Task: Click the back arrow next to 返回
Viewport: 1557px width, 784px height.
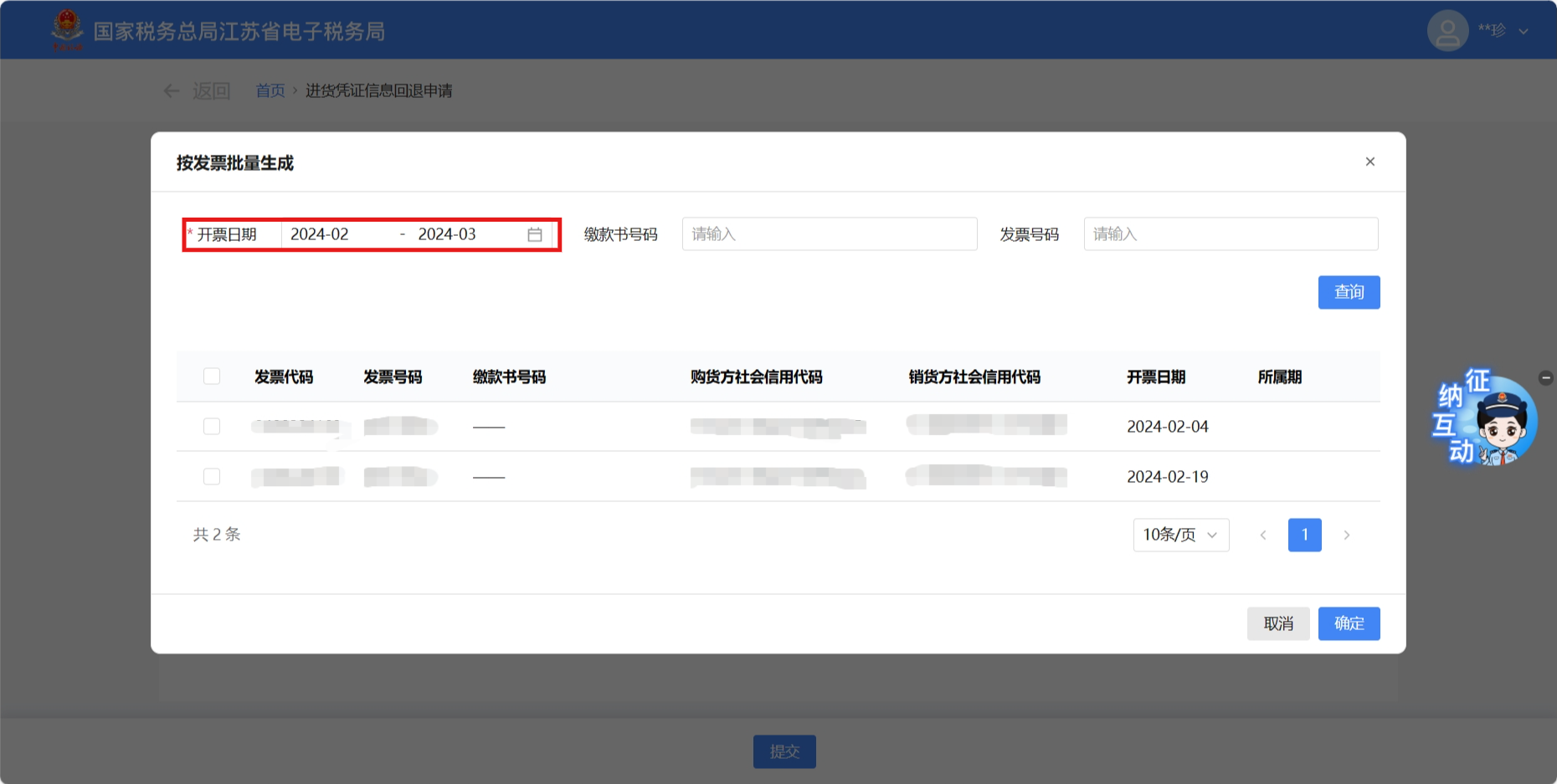Action: (172, 90)
